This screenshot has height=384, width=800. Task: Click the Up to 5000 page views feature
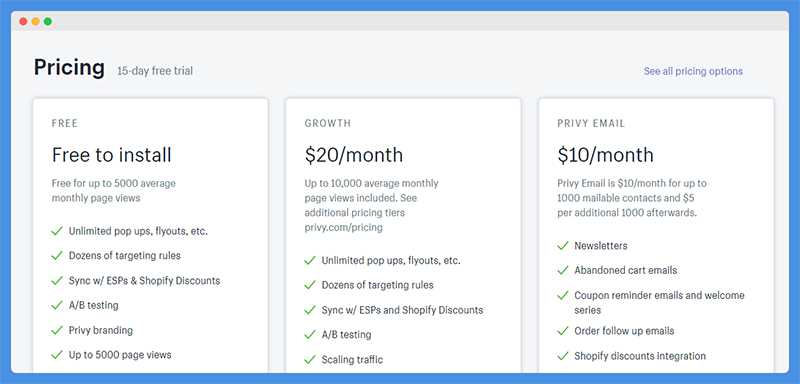(x=120, y=355)
